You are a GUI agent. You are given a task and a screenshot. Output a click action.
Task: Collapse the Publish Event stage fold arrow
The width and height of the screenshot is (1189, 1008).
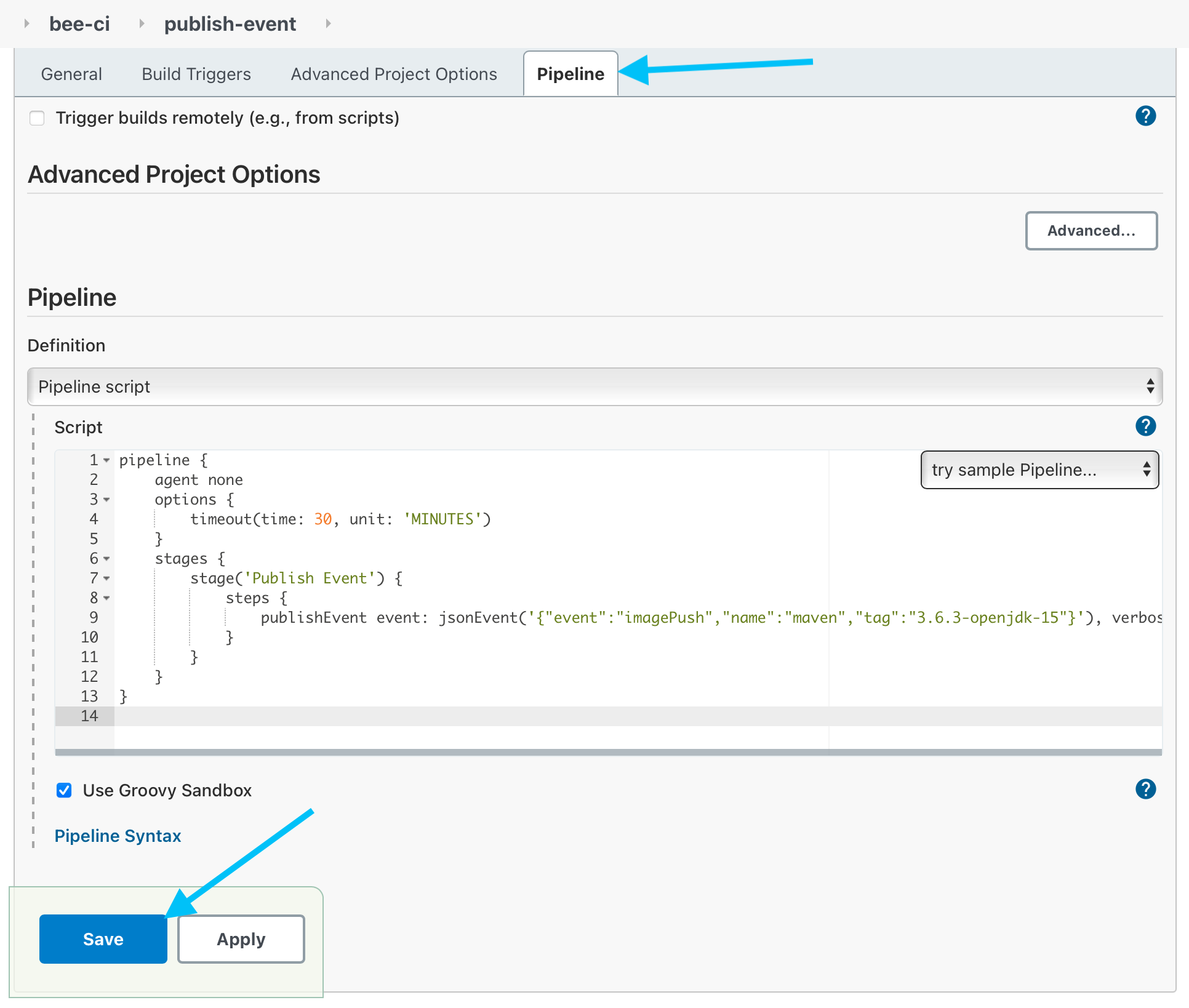[106, 579]
